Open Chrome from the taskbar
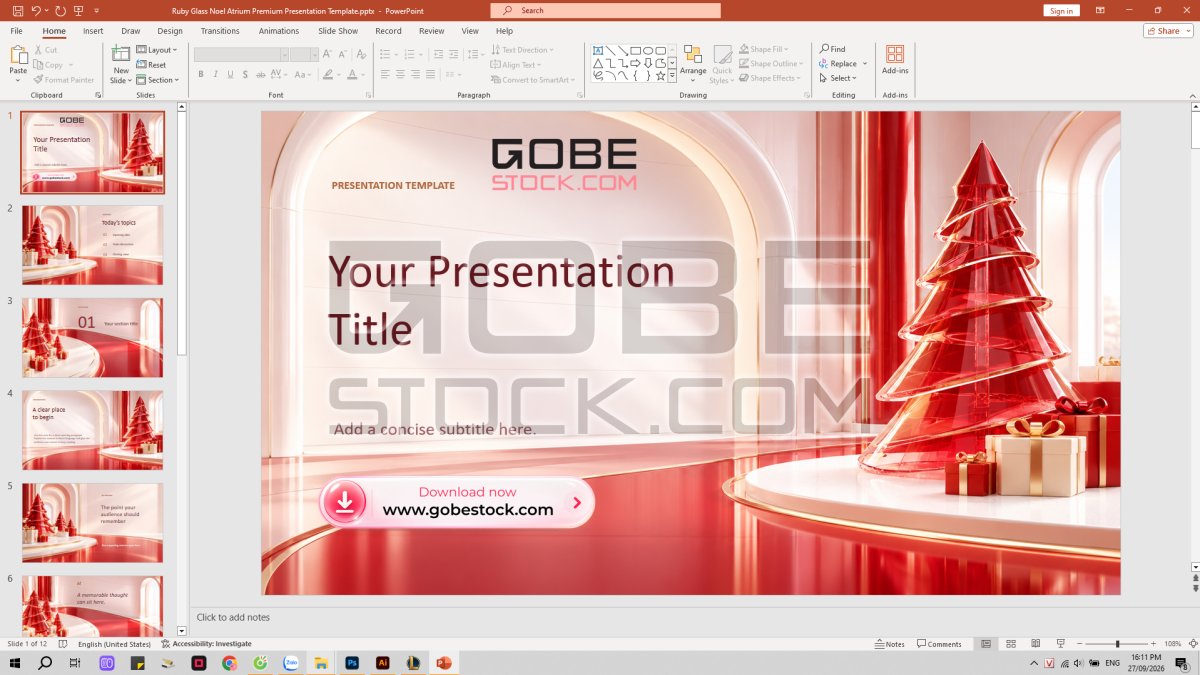1200x675 pixels. coord(229,663)
